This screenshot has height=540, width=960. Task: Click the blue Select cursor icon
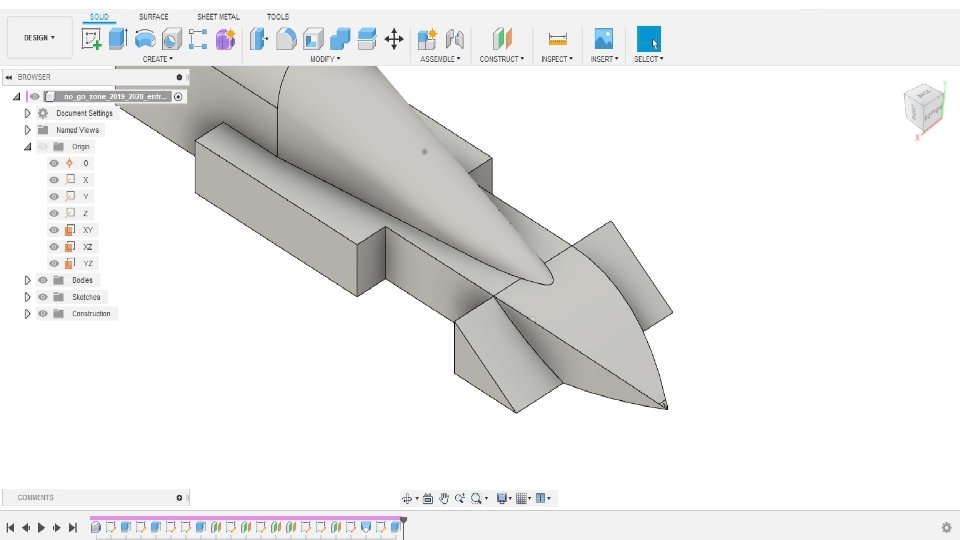pos(649,39)
